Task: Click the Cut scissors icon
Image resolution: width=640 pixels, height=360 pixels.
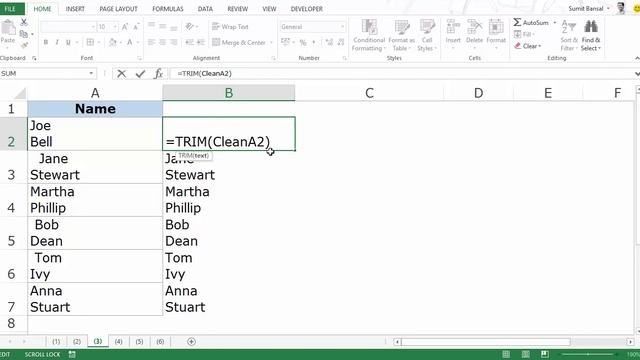Action: [24, 22]
